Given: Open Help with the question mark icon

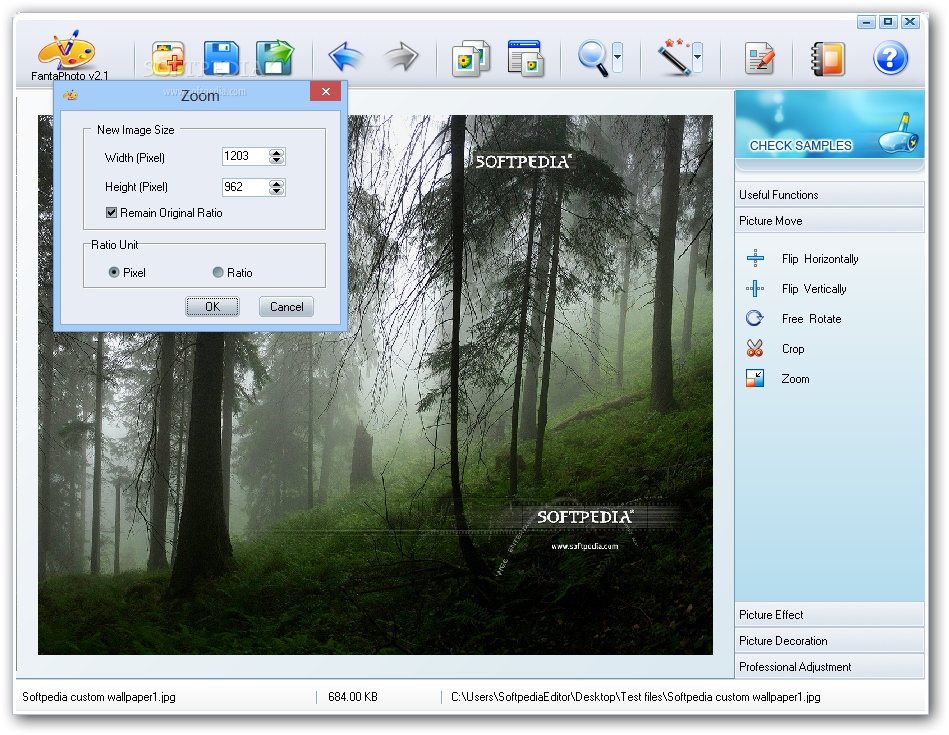Looking at the screenshot, I should pyautogui.click(x=890, y=58).
